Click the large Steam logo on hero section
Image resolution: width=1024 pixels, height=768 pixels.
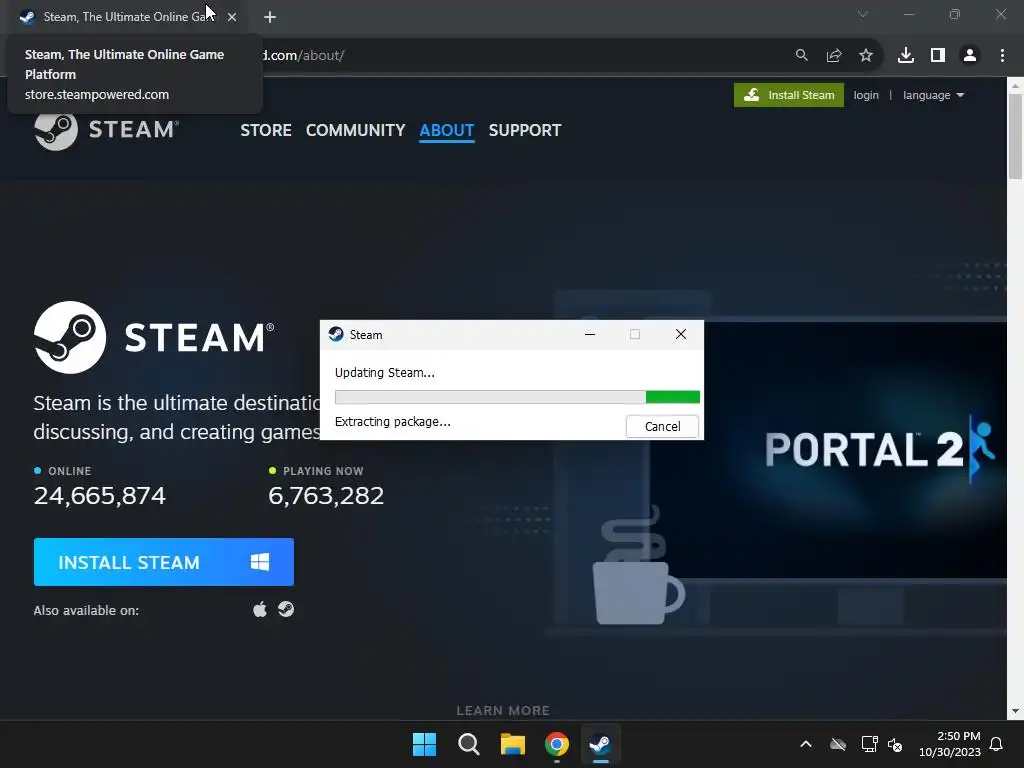(154, 337)
